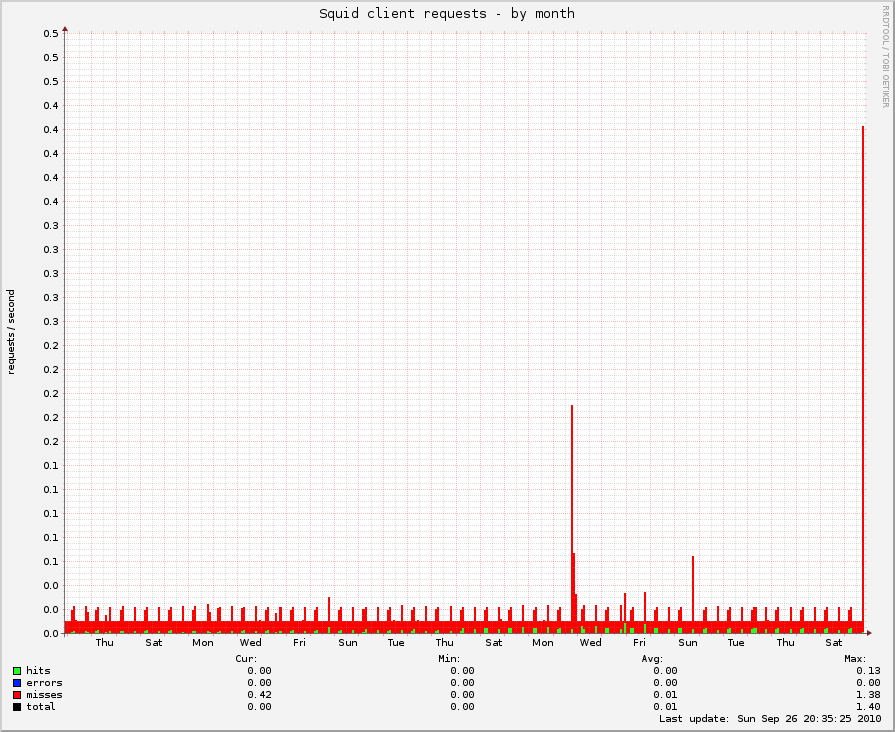This screenshot has width=895, height=732.
Task: Select the misses Avg value 0.01
Action: [666, 695]
